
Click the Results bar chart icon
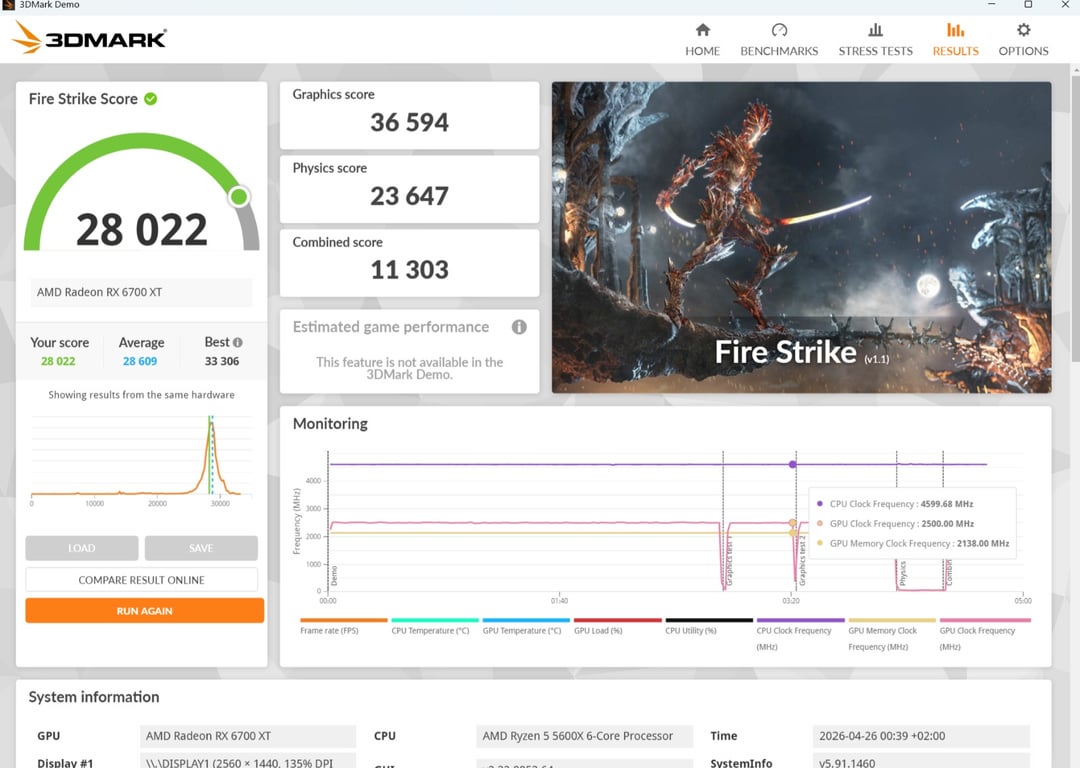coord(955,30)
